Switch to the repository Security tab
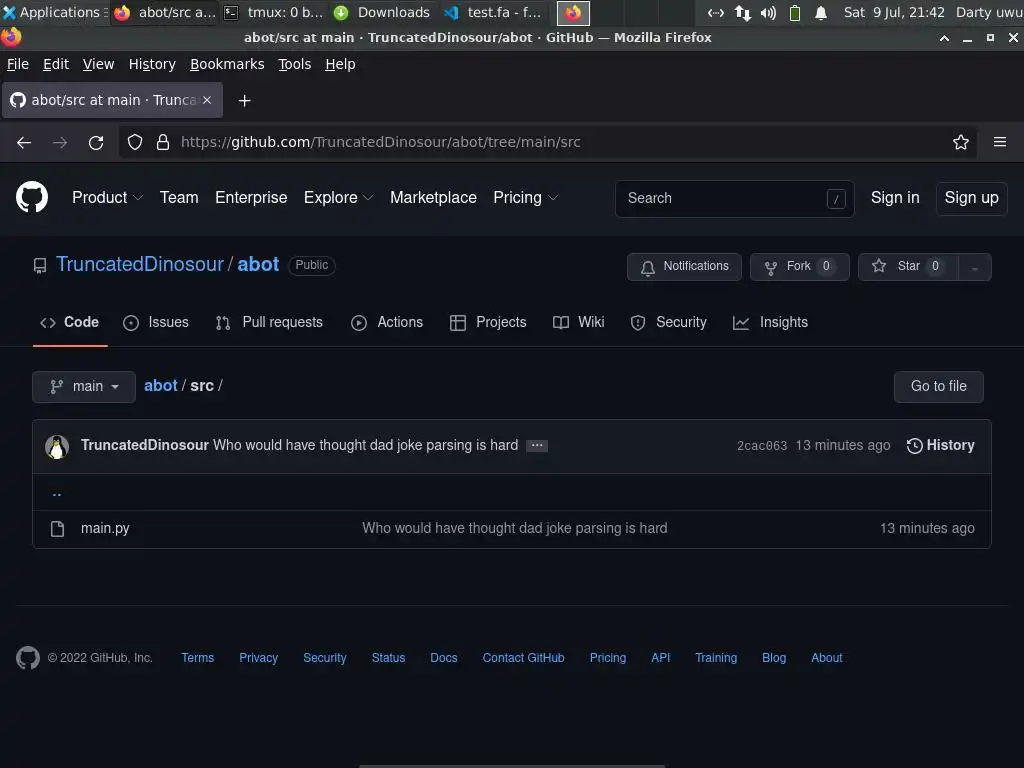 point(669,322)
